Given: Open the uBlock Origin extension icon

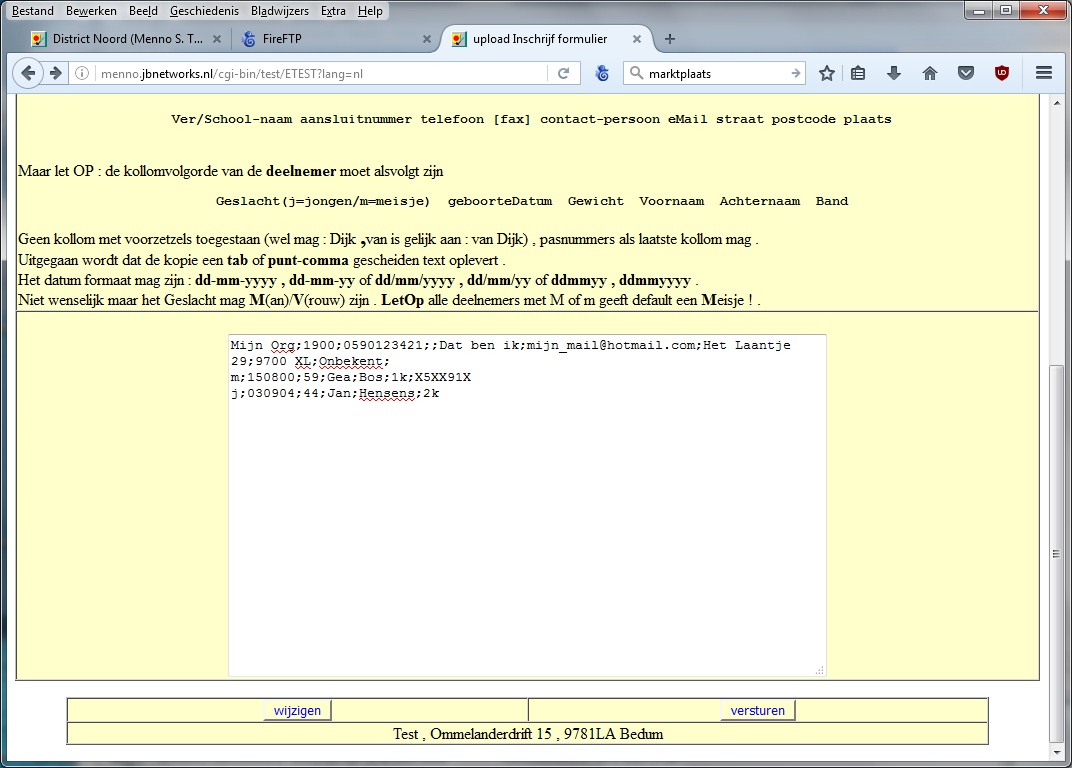Looking at the screenshot, I should point(1001,73).
